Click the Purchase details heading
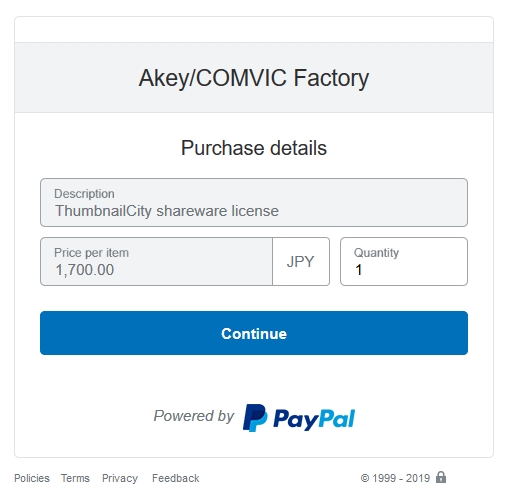Screen dimensions: 509x497 pyautogui.click(x=254, y=148)
